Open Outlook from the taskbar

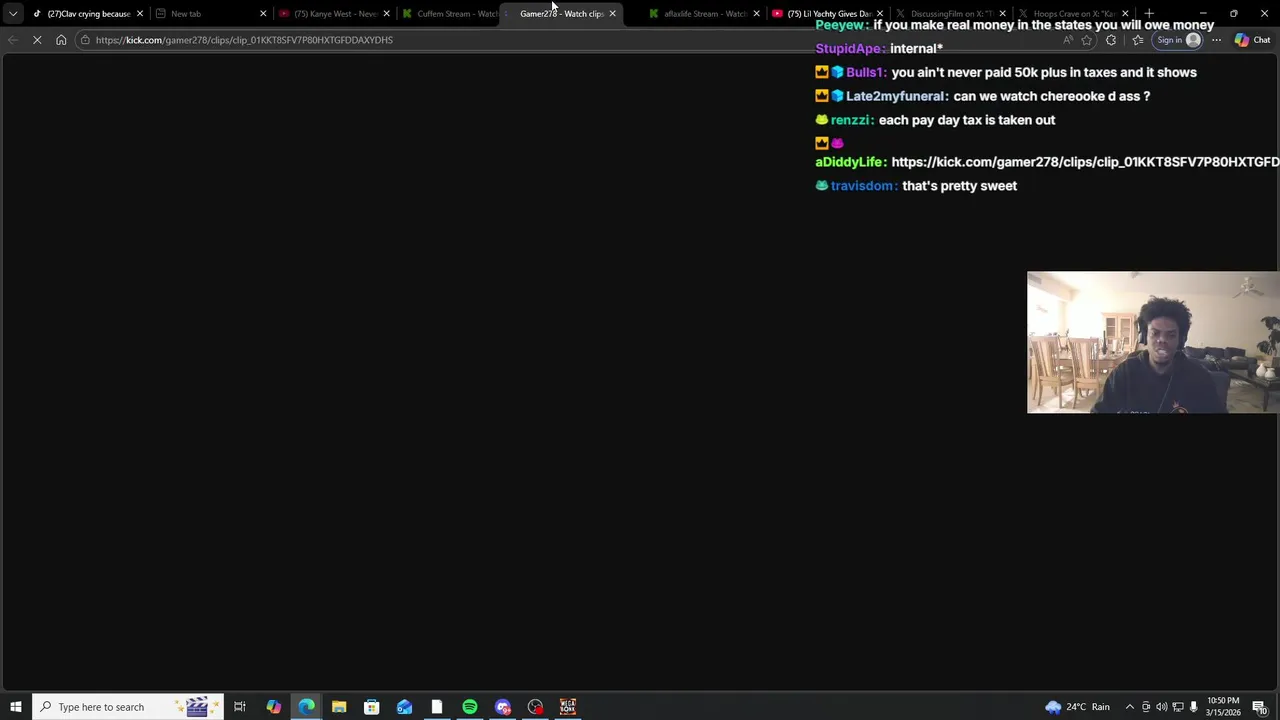click(x=404, y=707)
